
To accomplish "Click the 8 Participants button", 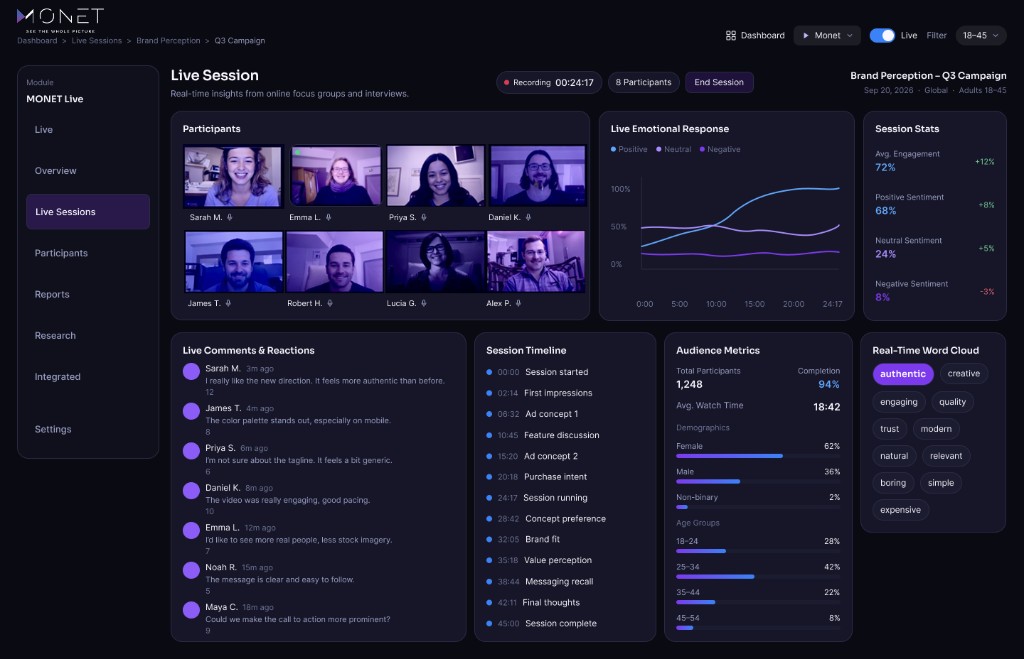I will (x=643, y=82).
